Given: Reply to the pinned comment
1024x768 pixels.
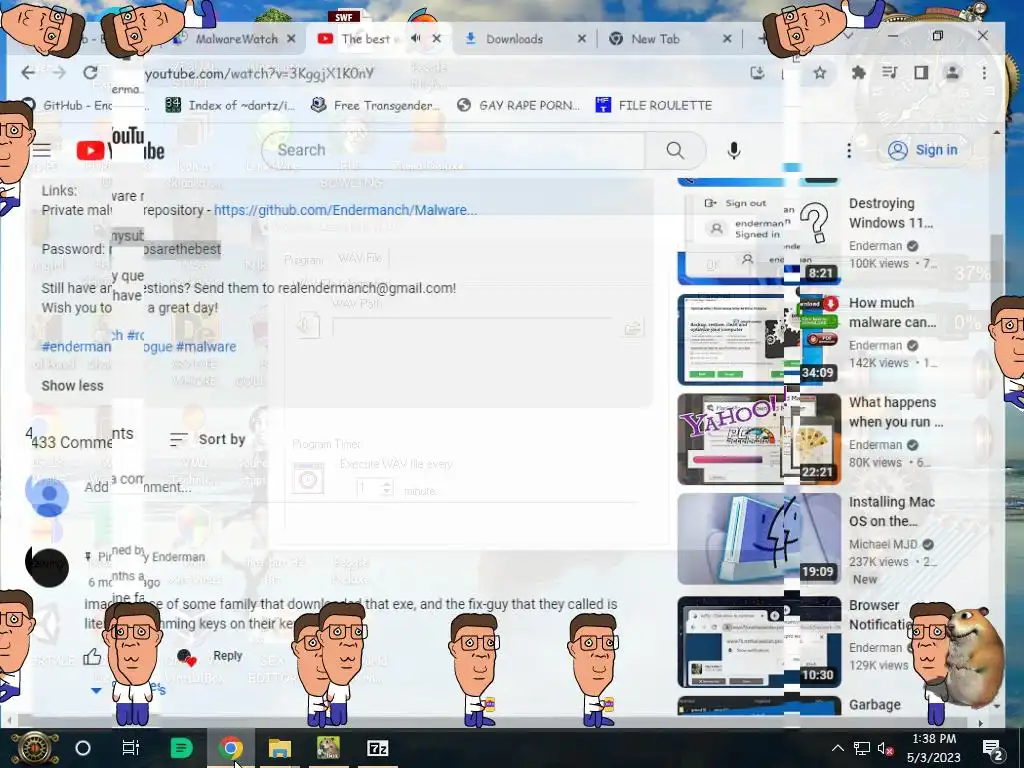Looking at the screenshot, I should (227, 656).
